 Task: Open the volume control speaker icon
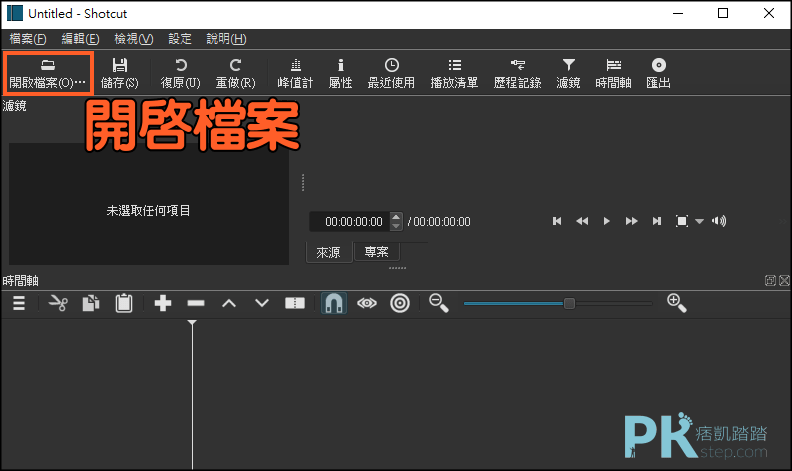click(719, 221)
